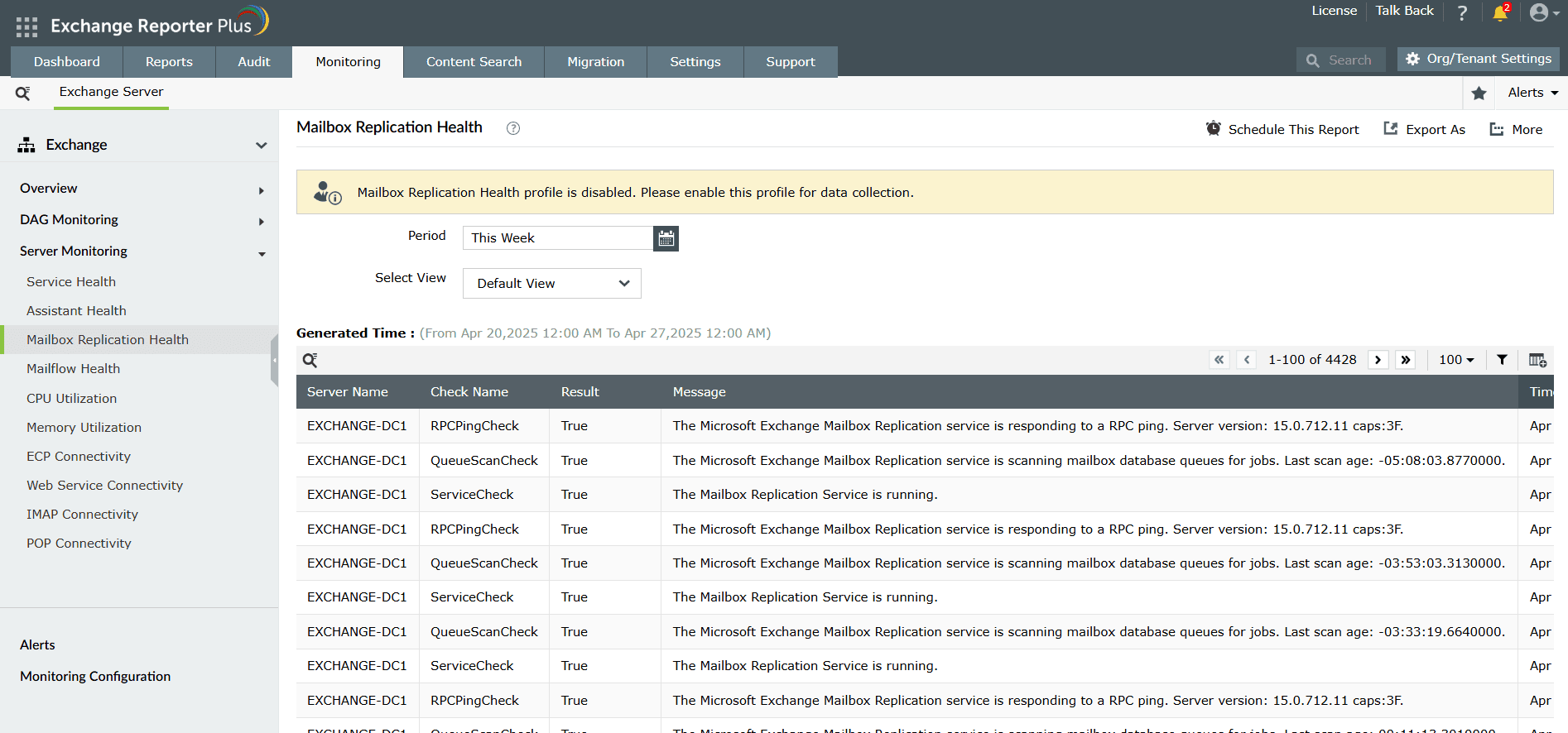Viewport: 1568px width, 733px height.
Task: Click the Period input showing This Week
Action: click(x=558, y=238)
